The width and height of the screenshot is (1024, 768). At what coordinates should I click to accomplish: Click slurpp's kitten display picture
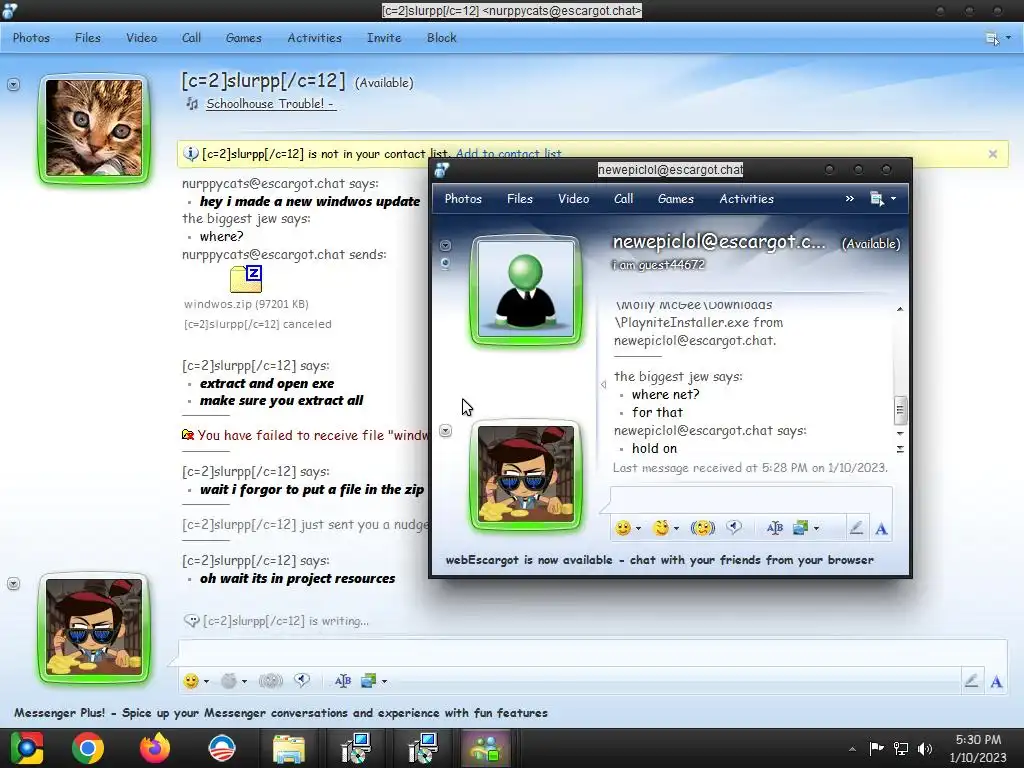coord(94,128)
